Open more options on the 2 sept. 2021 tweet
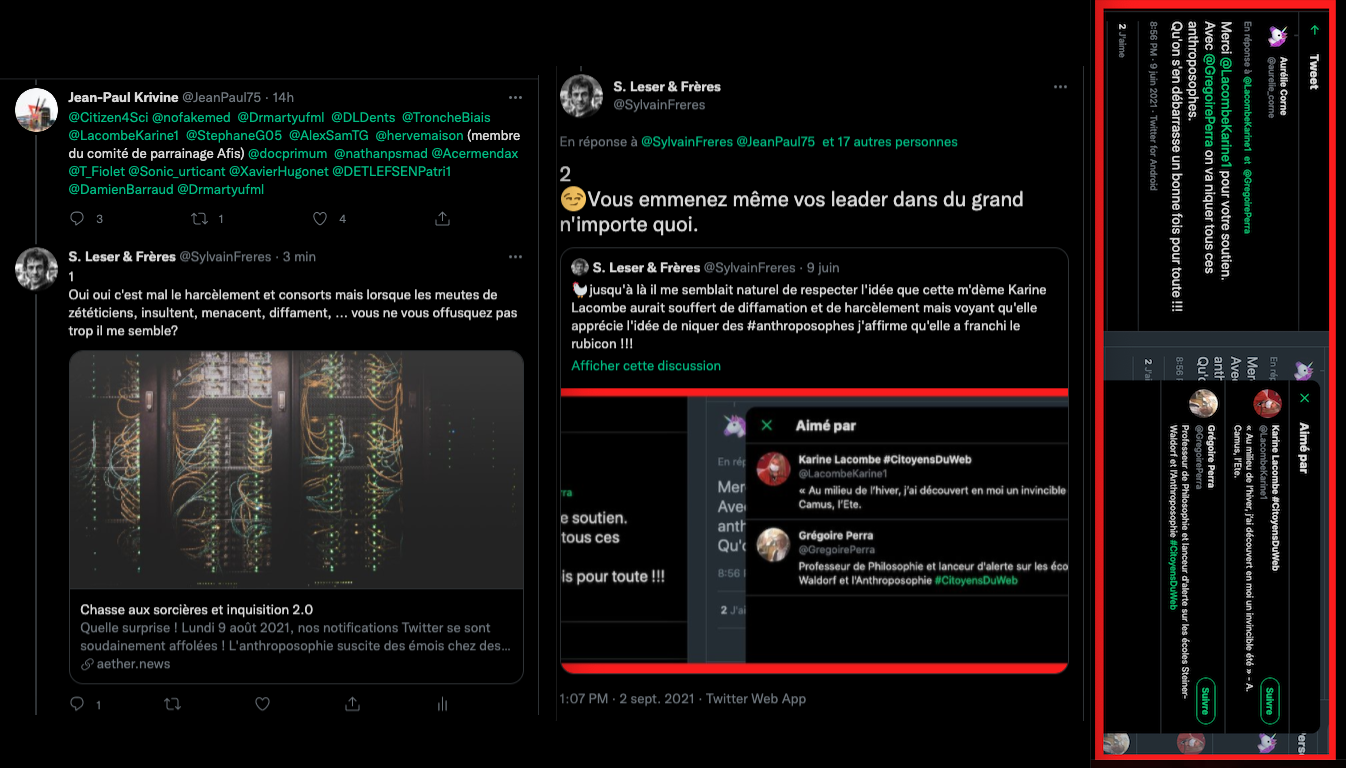 click(x=1059, y=87)
